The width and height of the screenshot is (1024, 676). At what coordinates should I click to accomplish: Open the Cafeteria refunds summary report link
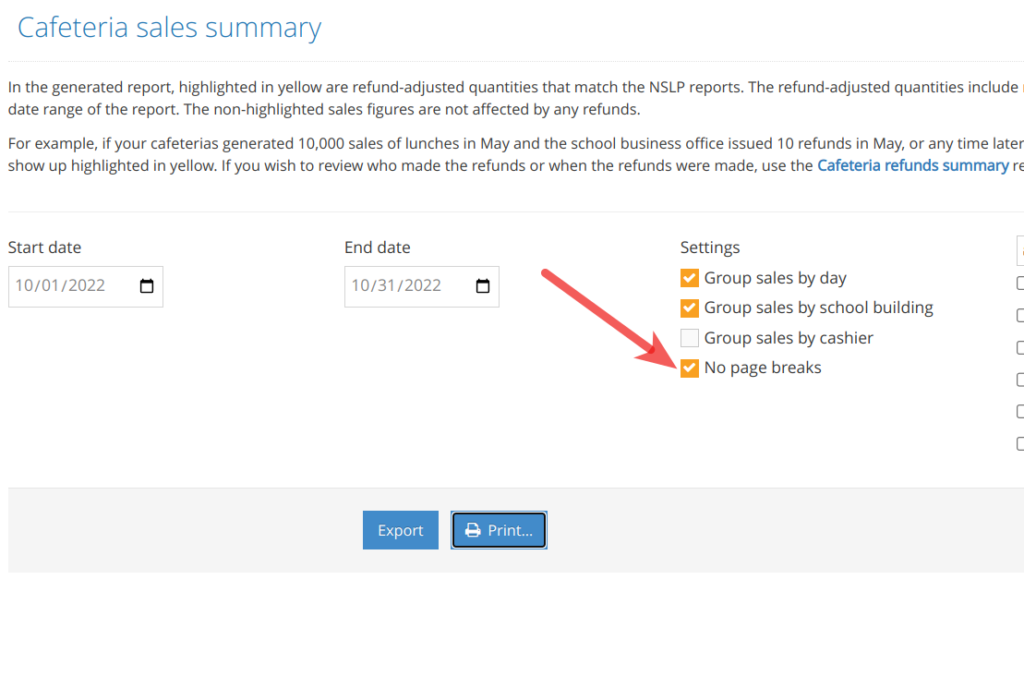tap(913, 165)
